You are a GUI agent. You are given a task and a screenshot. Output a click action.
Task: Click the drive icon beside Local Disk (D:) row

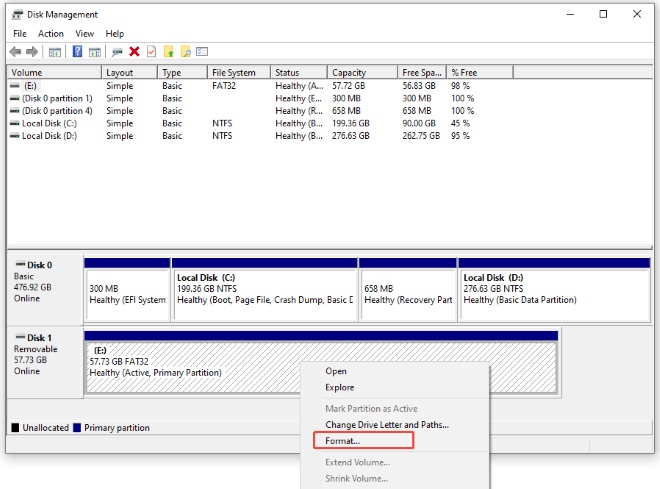(15, 136)
